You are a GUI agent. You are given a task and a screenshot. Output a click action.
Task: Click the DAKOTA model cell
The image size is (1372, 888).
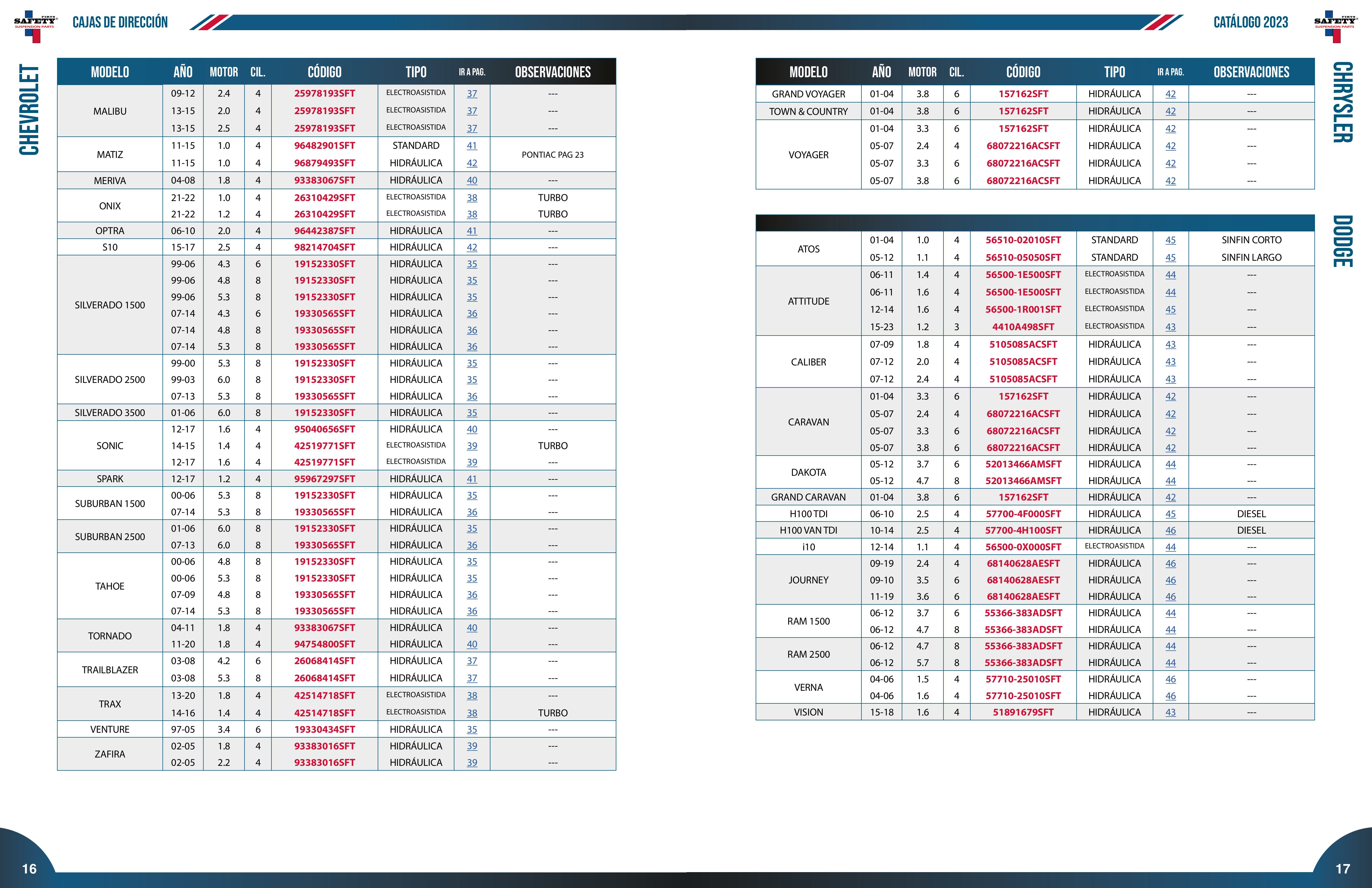pos(809,472)
